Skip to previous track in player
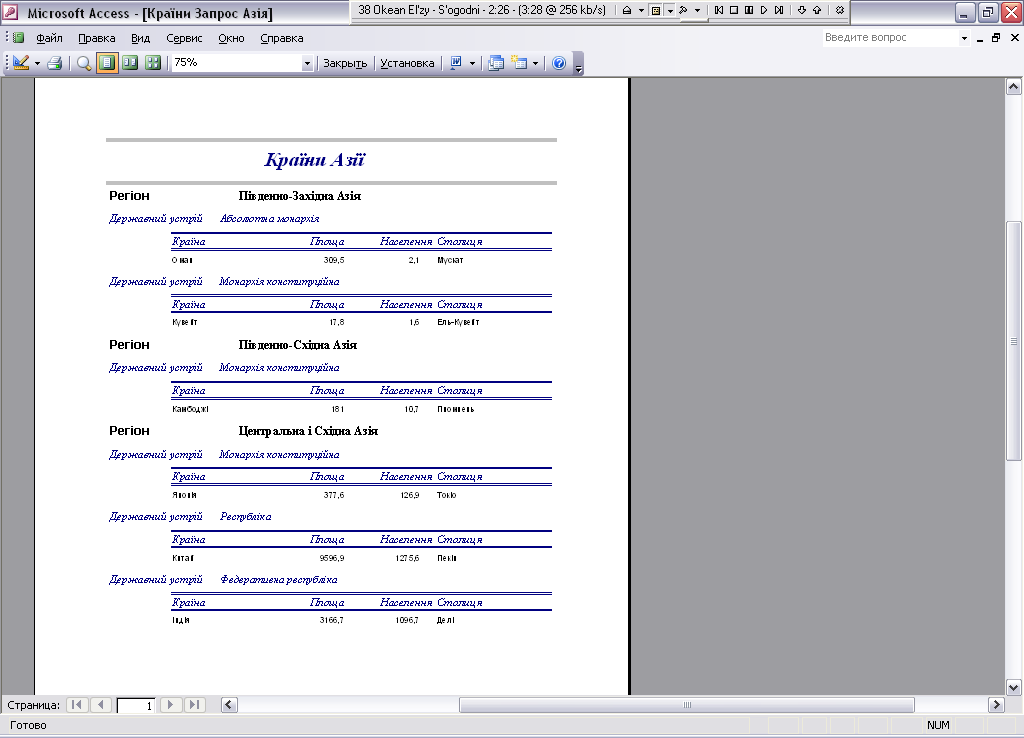The height and width of the screenshot is (738, 1024). click(718, 10)
